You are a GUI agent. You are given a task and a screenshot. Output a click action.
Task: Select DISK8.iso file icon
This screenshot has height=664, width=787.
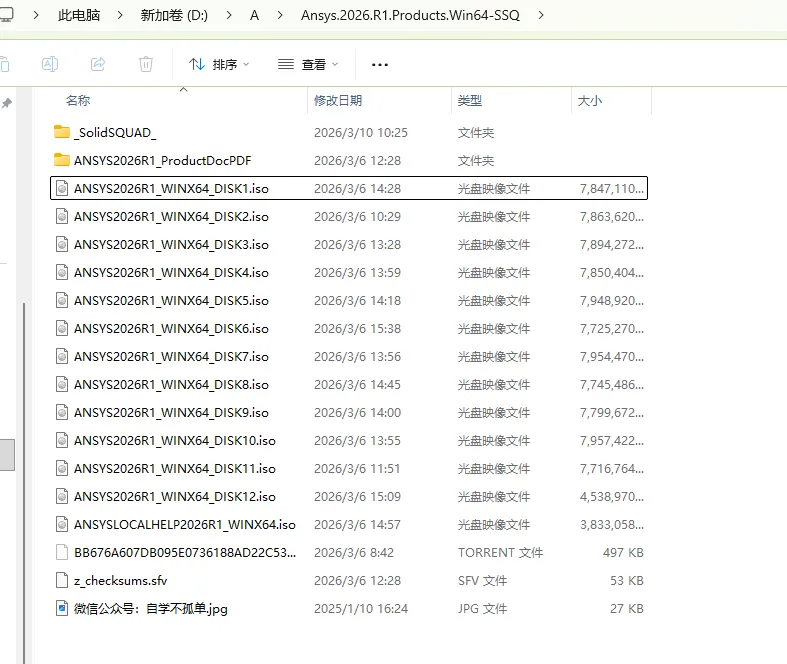click(x=62, y=384)
